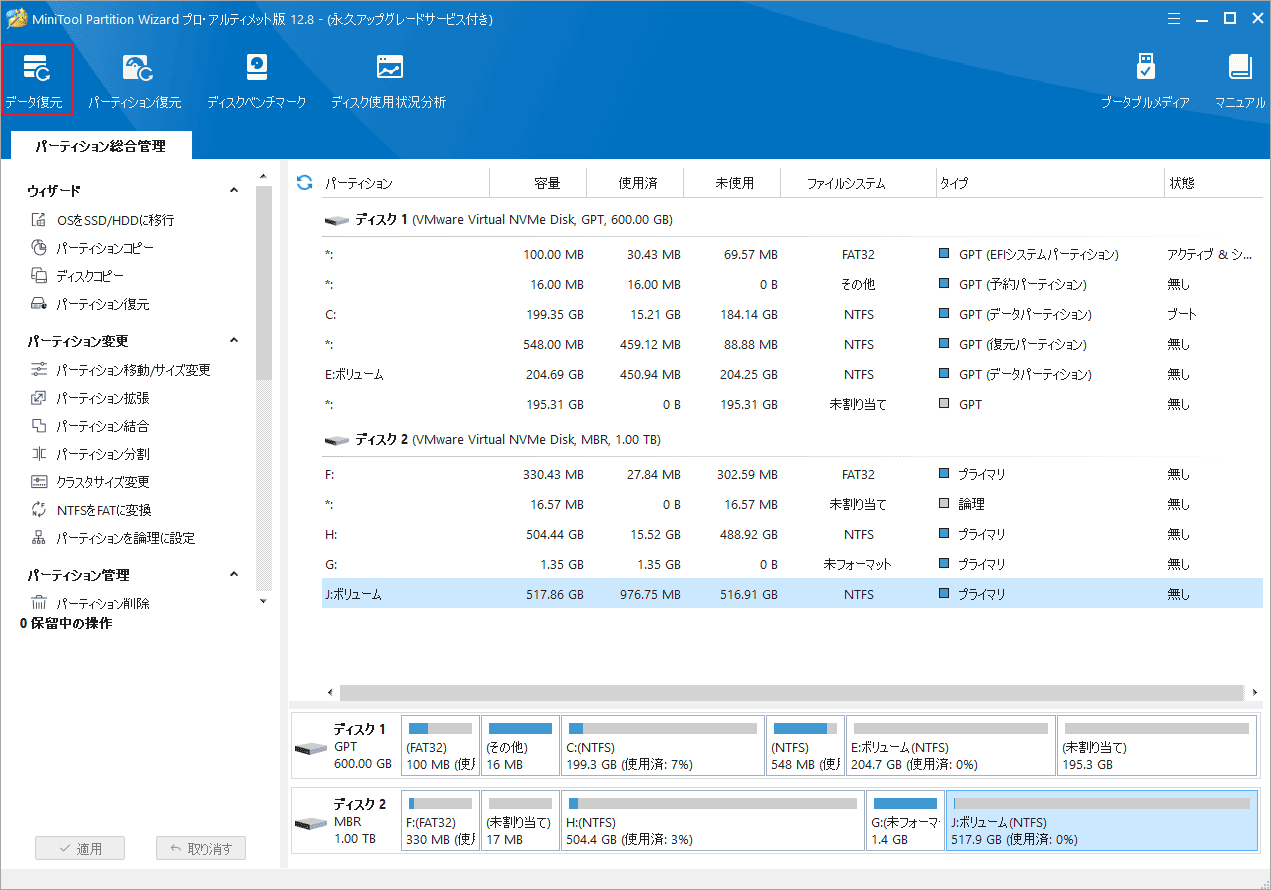Select the 100.00 MB FAT32 EFI row
The width and height of the screenshot is (1271, 890).
coord(792,254)
